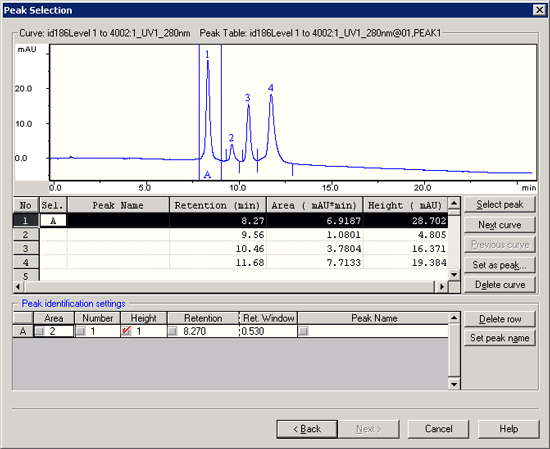Image resolution: width=550 pixels, height=449 pixels.
Task: Click the scroll-down arrow of peak table
Action: click(x=454, y=275)
